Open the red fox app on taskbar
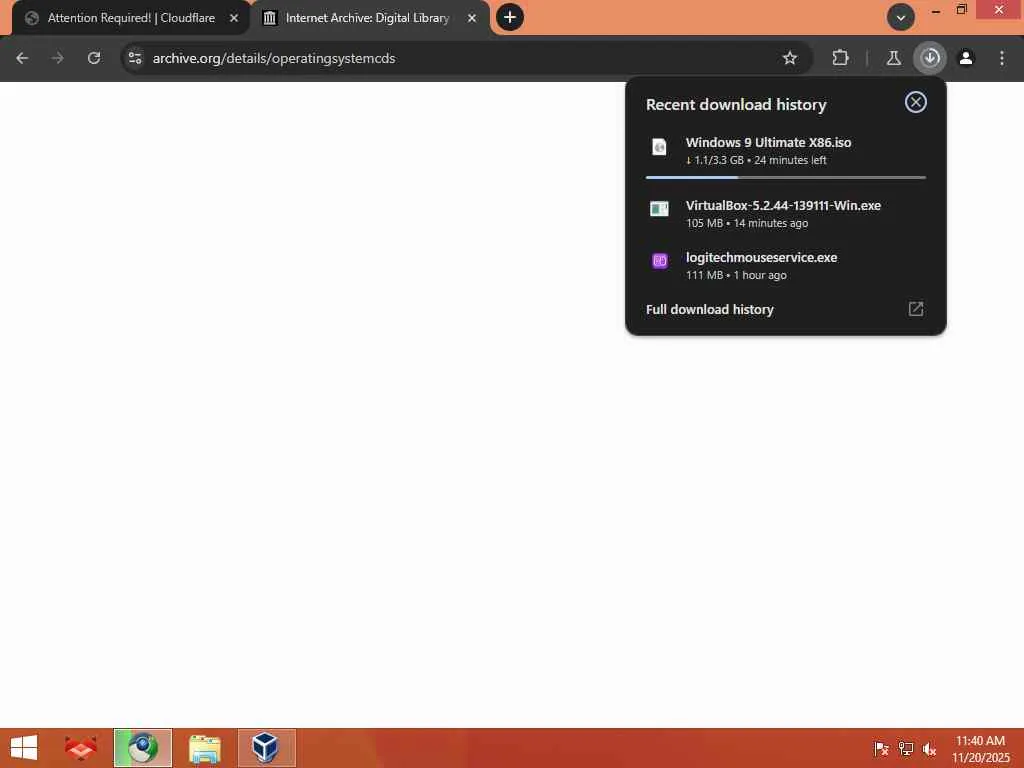 pyautogui.click(x=81, y=748)
